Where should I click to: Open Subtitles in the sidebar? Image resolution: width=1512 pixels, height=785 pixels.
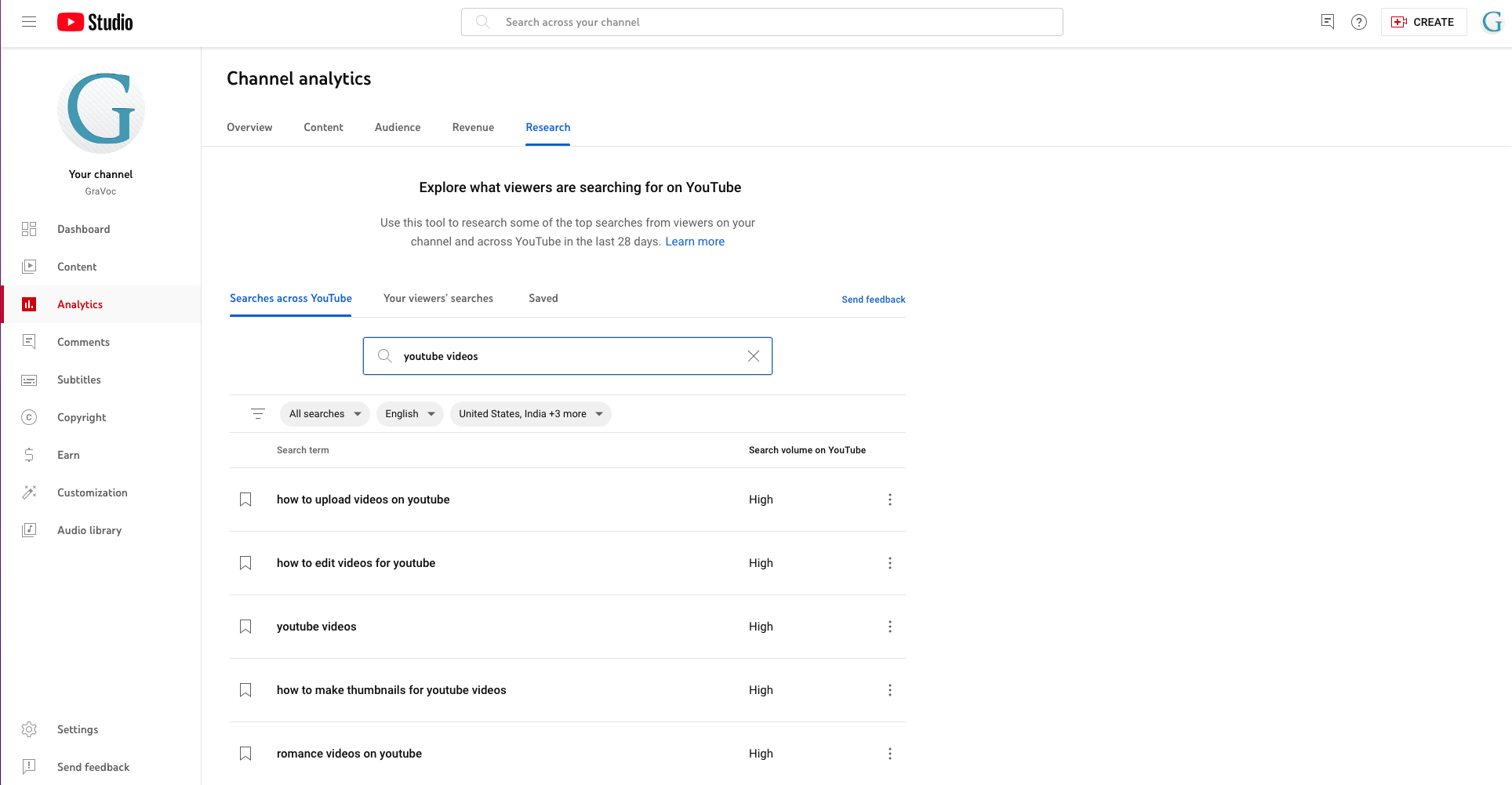coord(100,380)
